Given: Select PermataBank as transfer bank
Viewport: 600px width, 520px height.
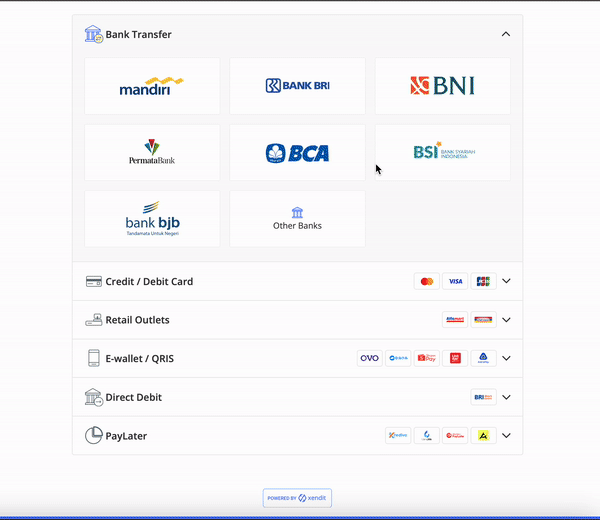Looking at the screenshot, I should (x=152, y=152).
